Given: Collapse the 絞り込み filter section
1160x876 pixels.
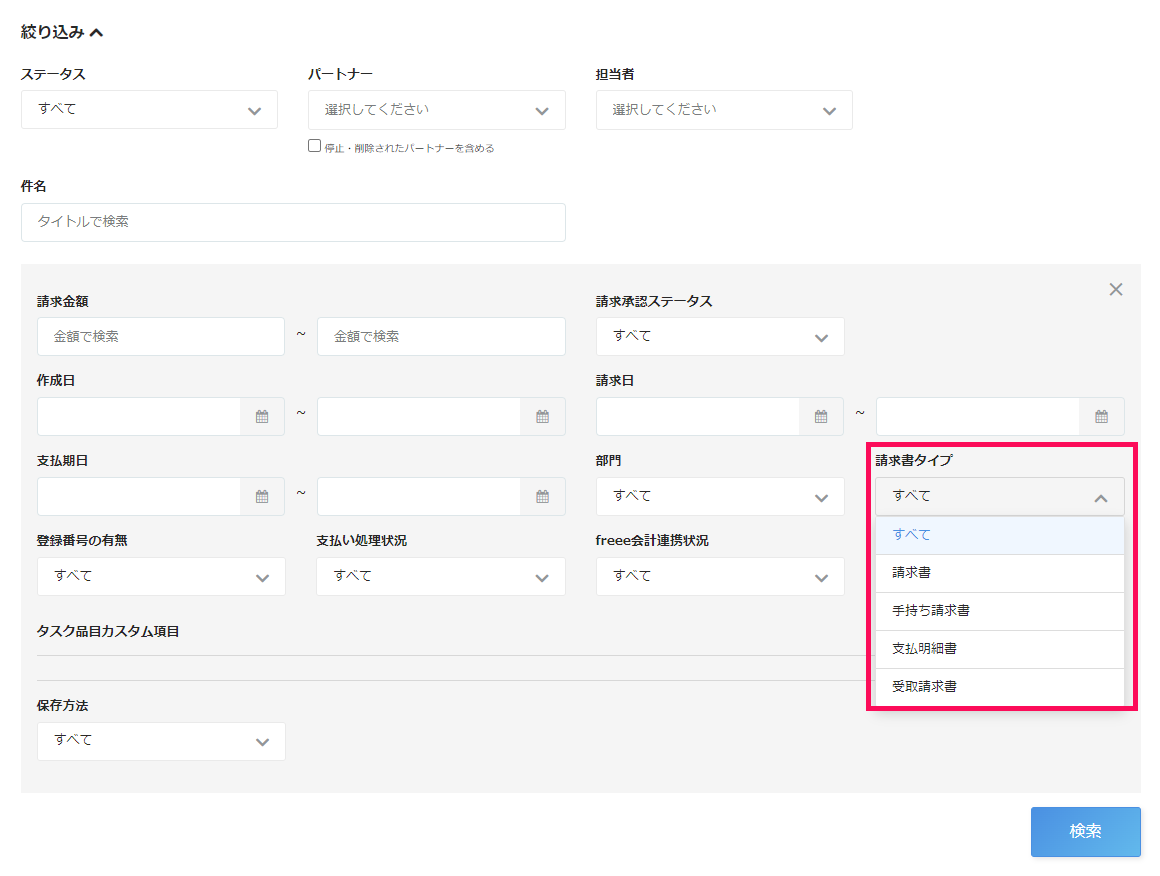Looking at the screenshot, I should (x=62, y=32).
